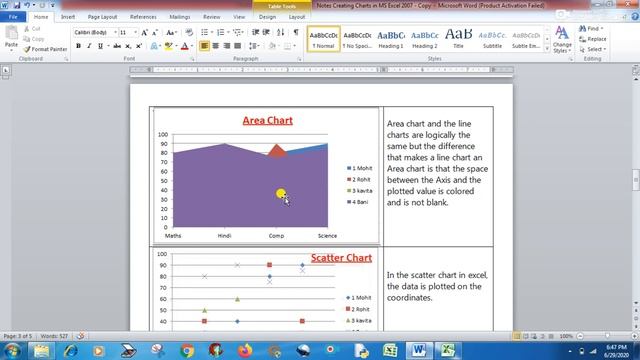Apply the Heading 2 style
The height and width of the screenshot is (360, 640).
(424, 39)
